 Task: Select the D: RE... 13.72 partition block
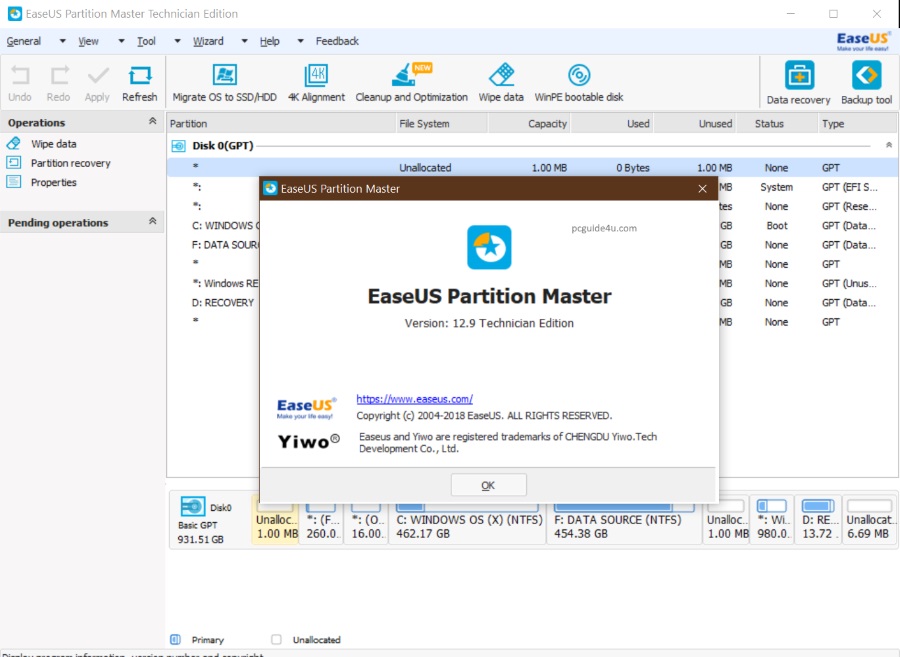[x=818, y=520]
